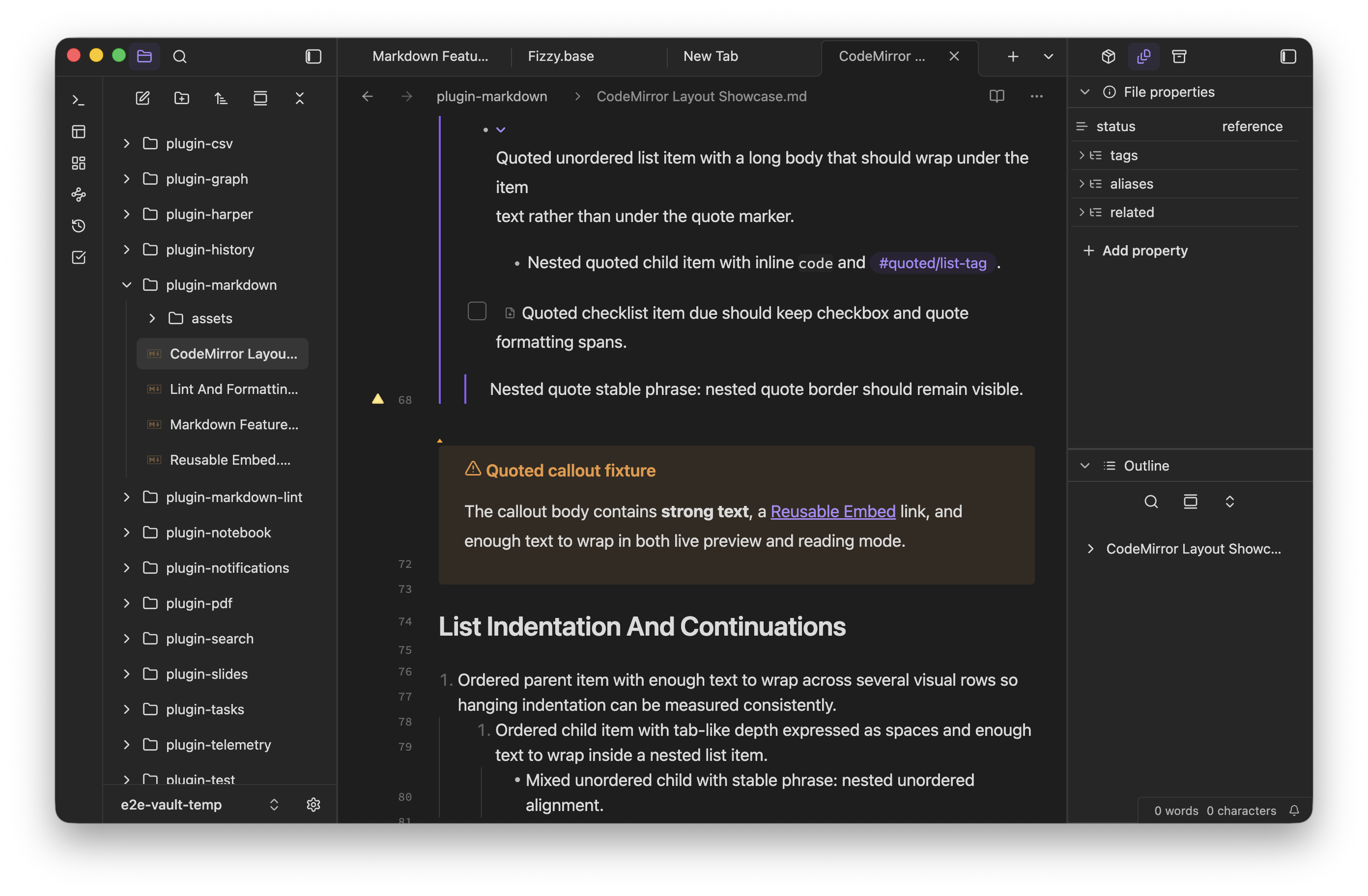Screen dimensions: 1368x896
Task: Search within the Outline panel
Action: point(1151,502)
